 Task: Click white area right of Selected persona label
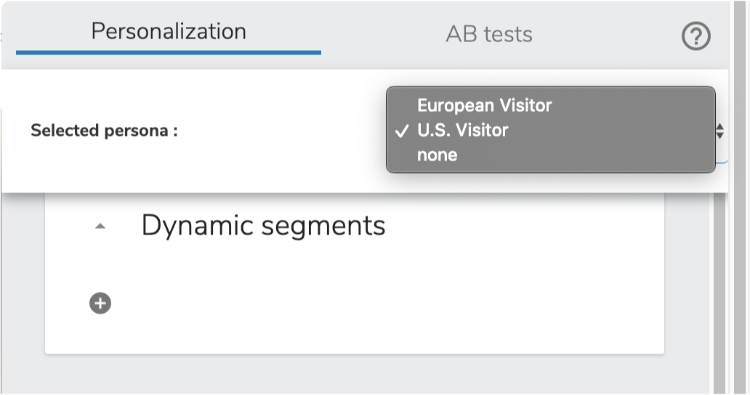[281, 131]
